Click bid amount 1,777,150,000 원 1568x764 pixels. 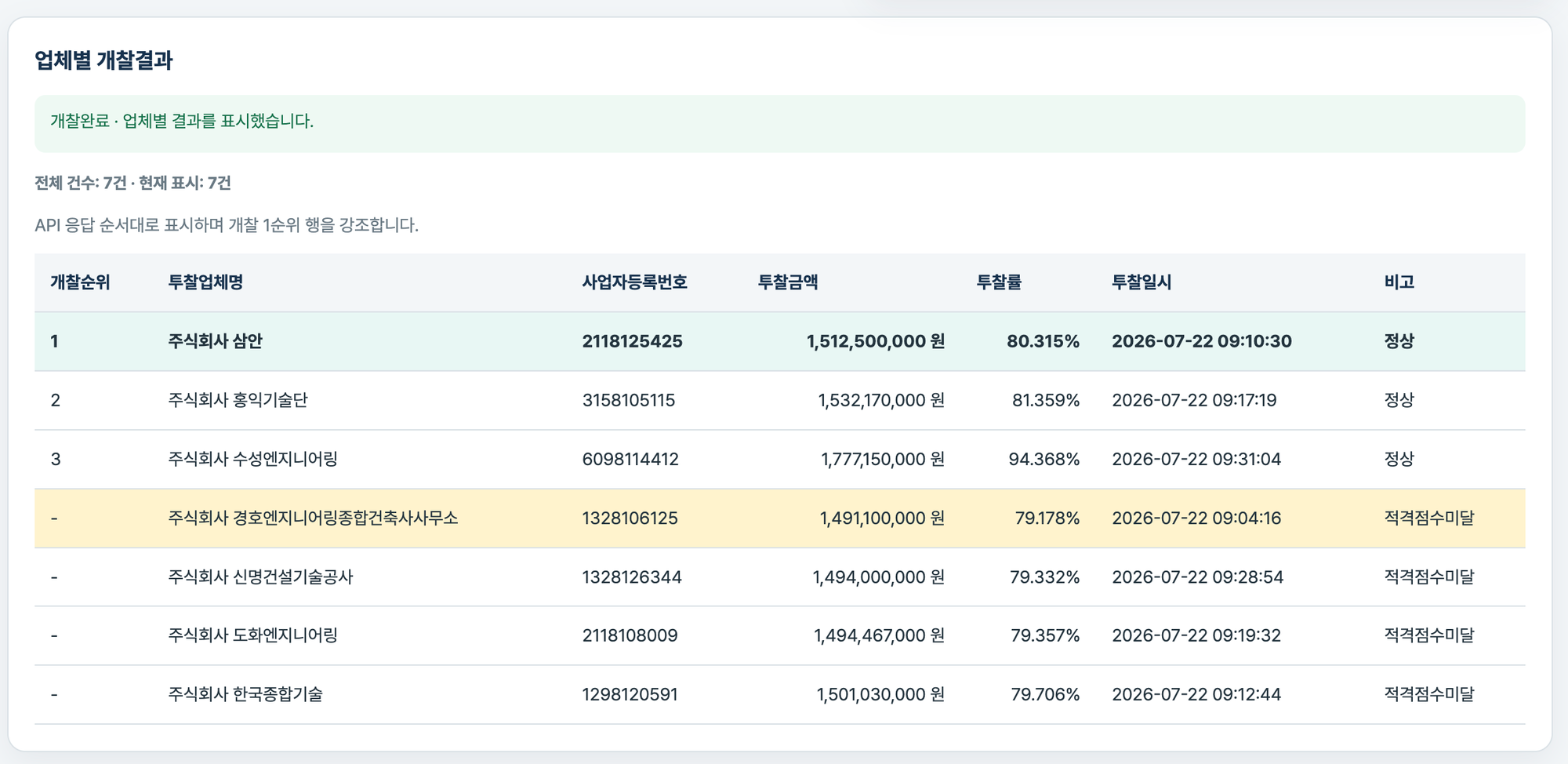[883, 459]
